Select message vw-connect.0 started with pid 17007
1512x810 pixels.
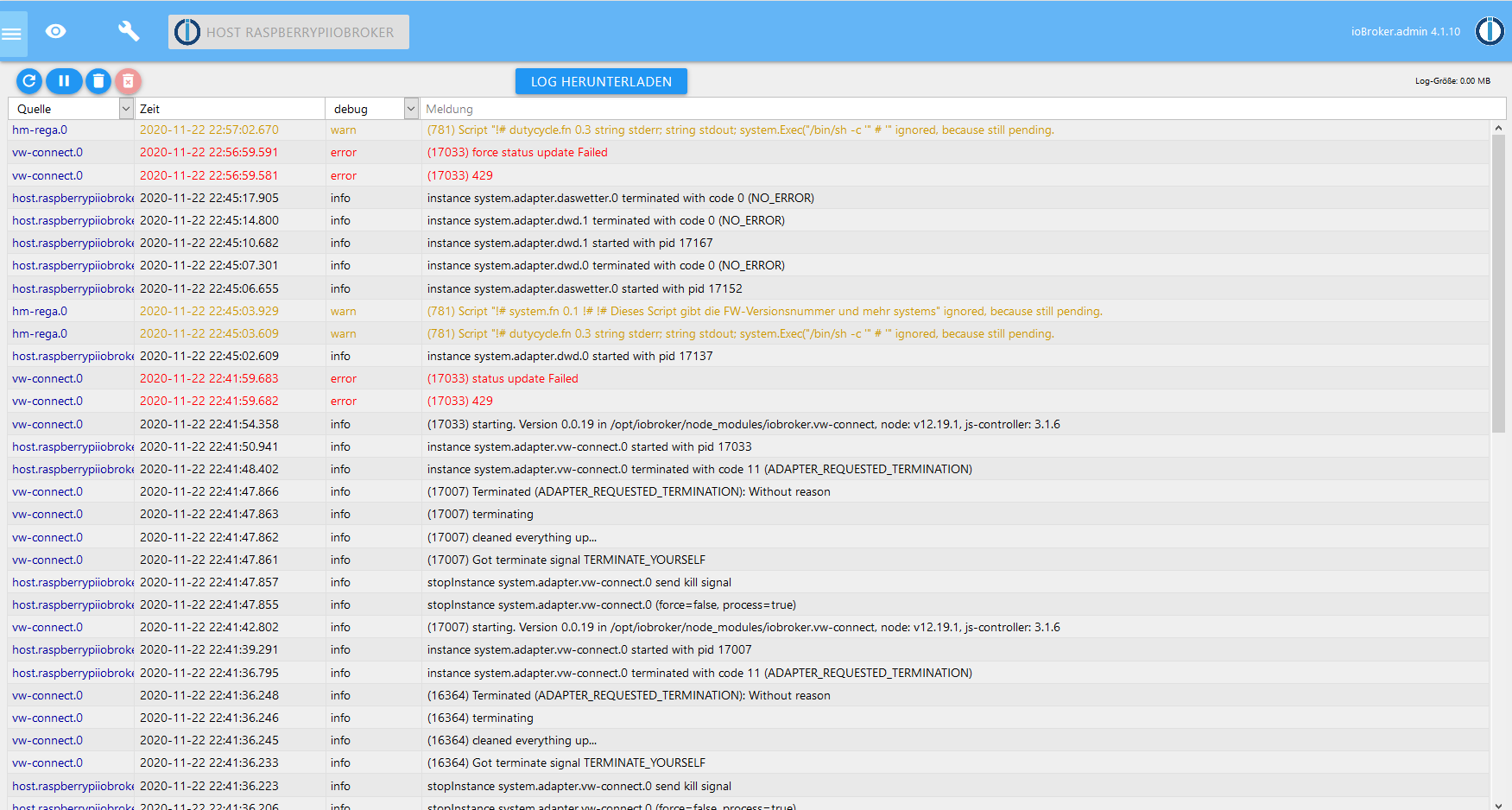point(590,649)
